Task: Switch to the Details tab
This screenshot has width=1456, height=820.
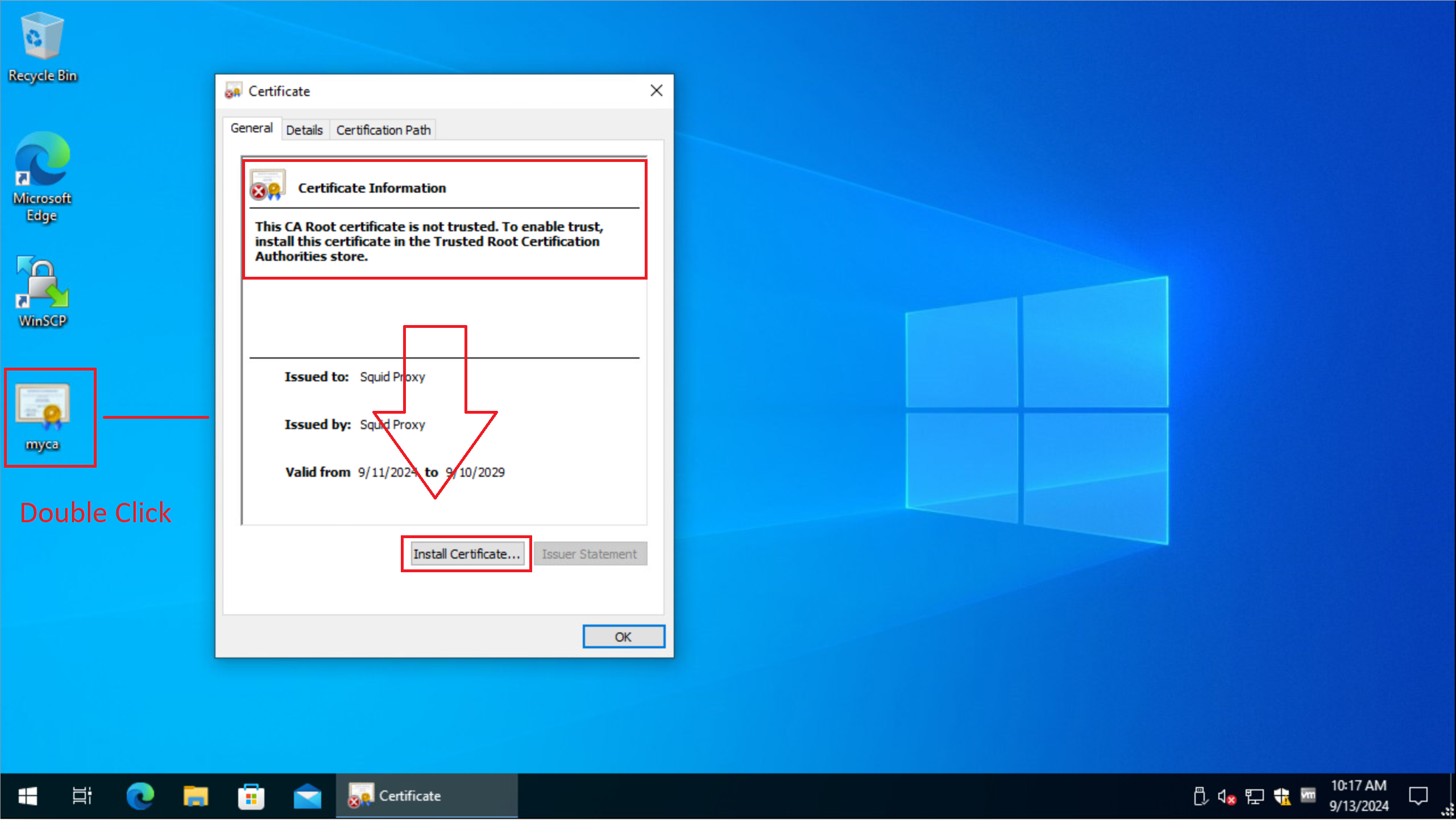Action: (304, 130)
